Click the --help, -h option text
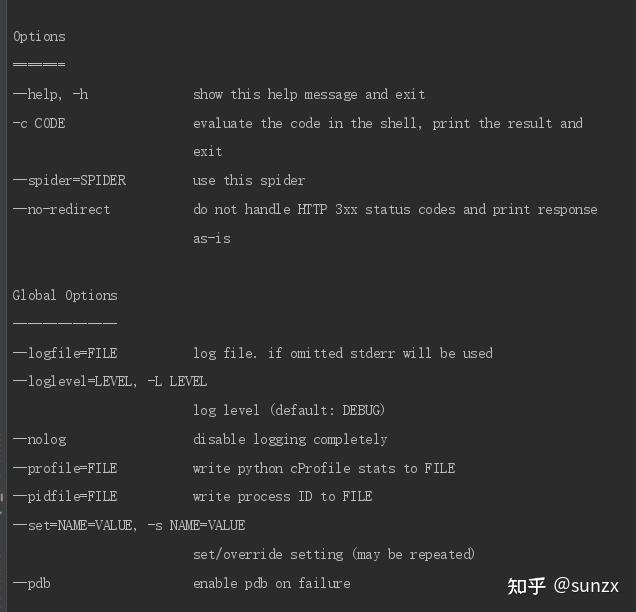Image resolution: width=636 pixels, height=612 pixels. coord(50,94)
